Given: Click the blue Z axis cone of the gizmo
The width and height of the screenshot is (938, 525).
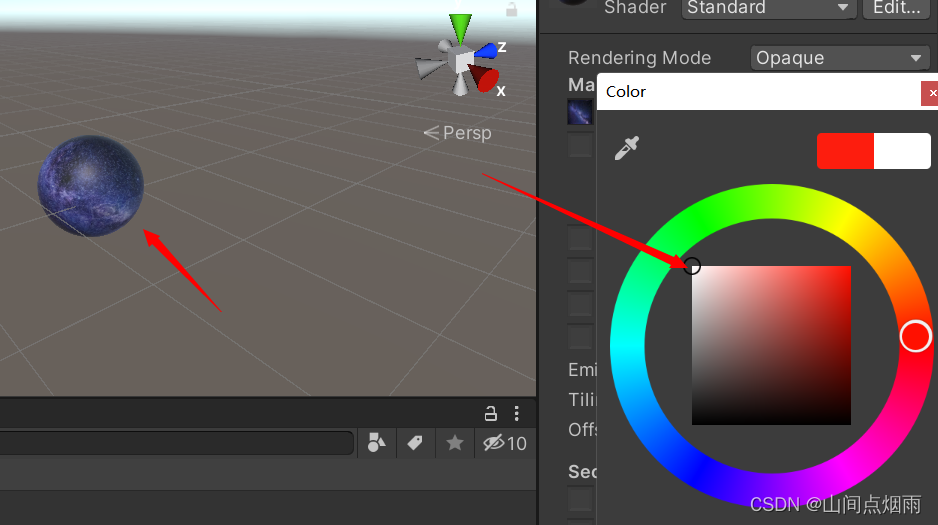Looking at the screenshot, I should click(487, 50).
